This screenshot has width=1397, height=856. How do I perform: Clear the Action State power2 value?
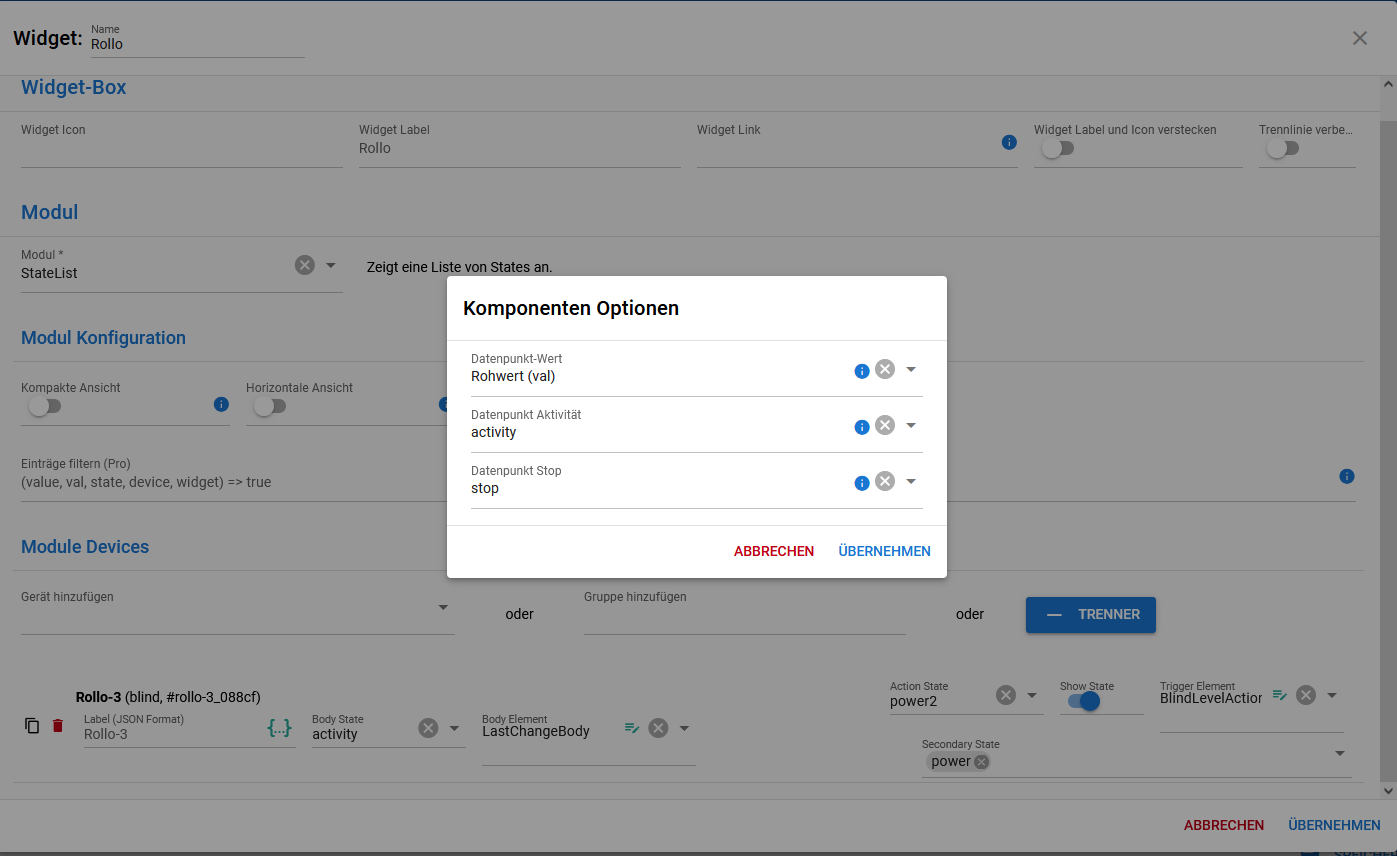[x=1006, y=695]
